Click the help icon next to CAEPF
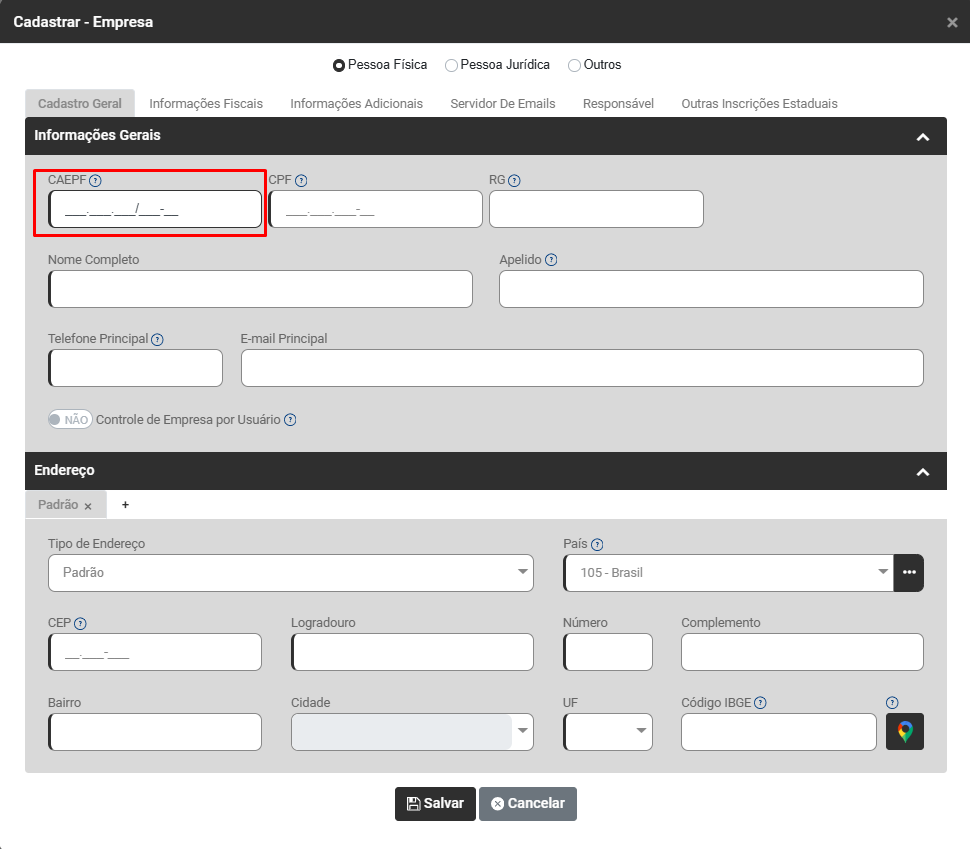The width and height of the screenshot is (970, 849). pos(96,181)
